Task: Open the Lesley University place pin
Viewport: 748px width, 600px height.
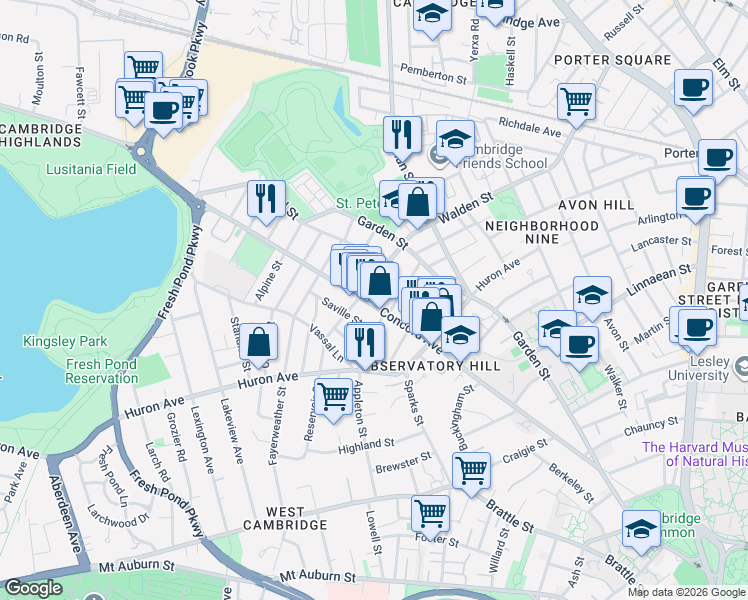Action: coord(741,367)
